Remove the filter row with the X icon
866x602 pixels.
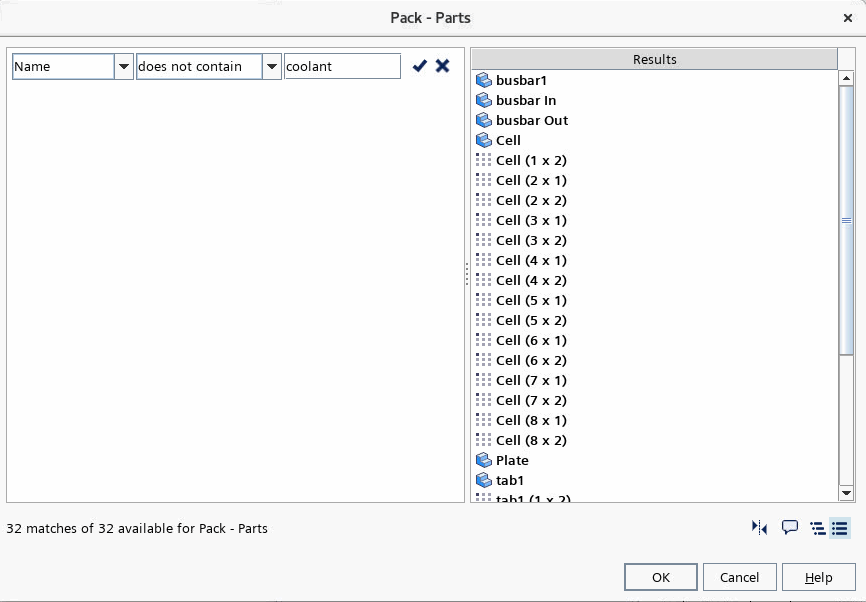pyautogui.click(x=442, y=66)
